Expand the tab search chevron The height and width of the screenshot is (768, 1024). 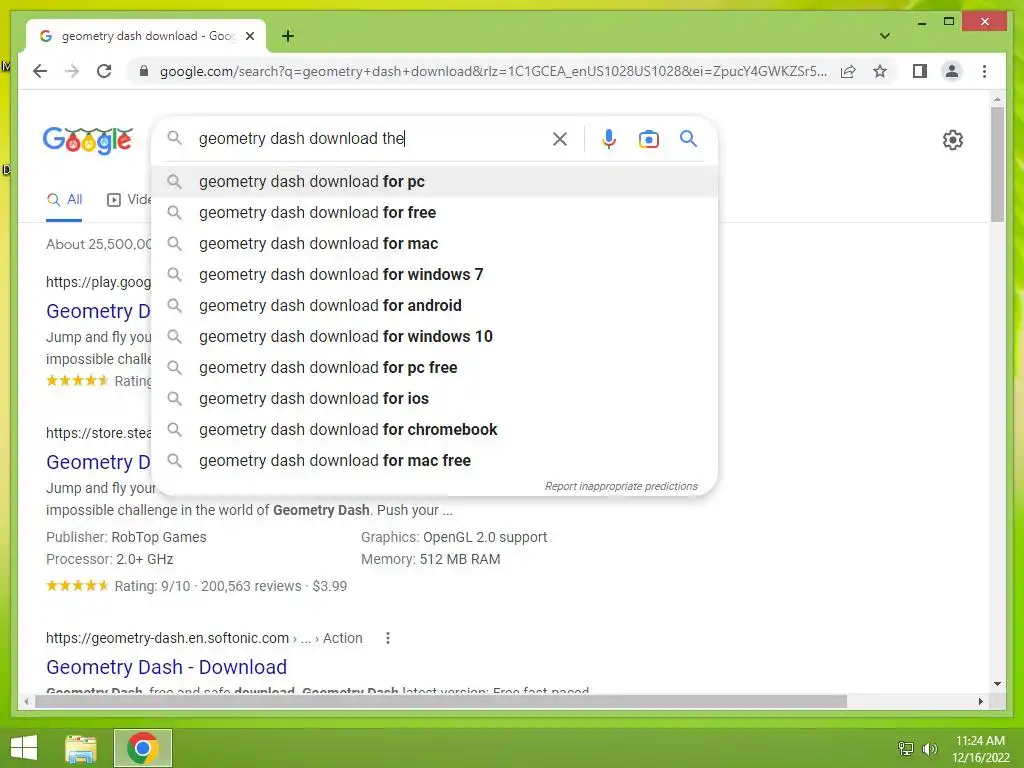[x=885, y=36]
